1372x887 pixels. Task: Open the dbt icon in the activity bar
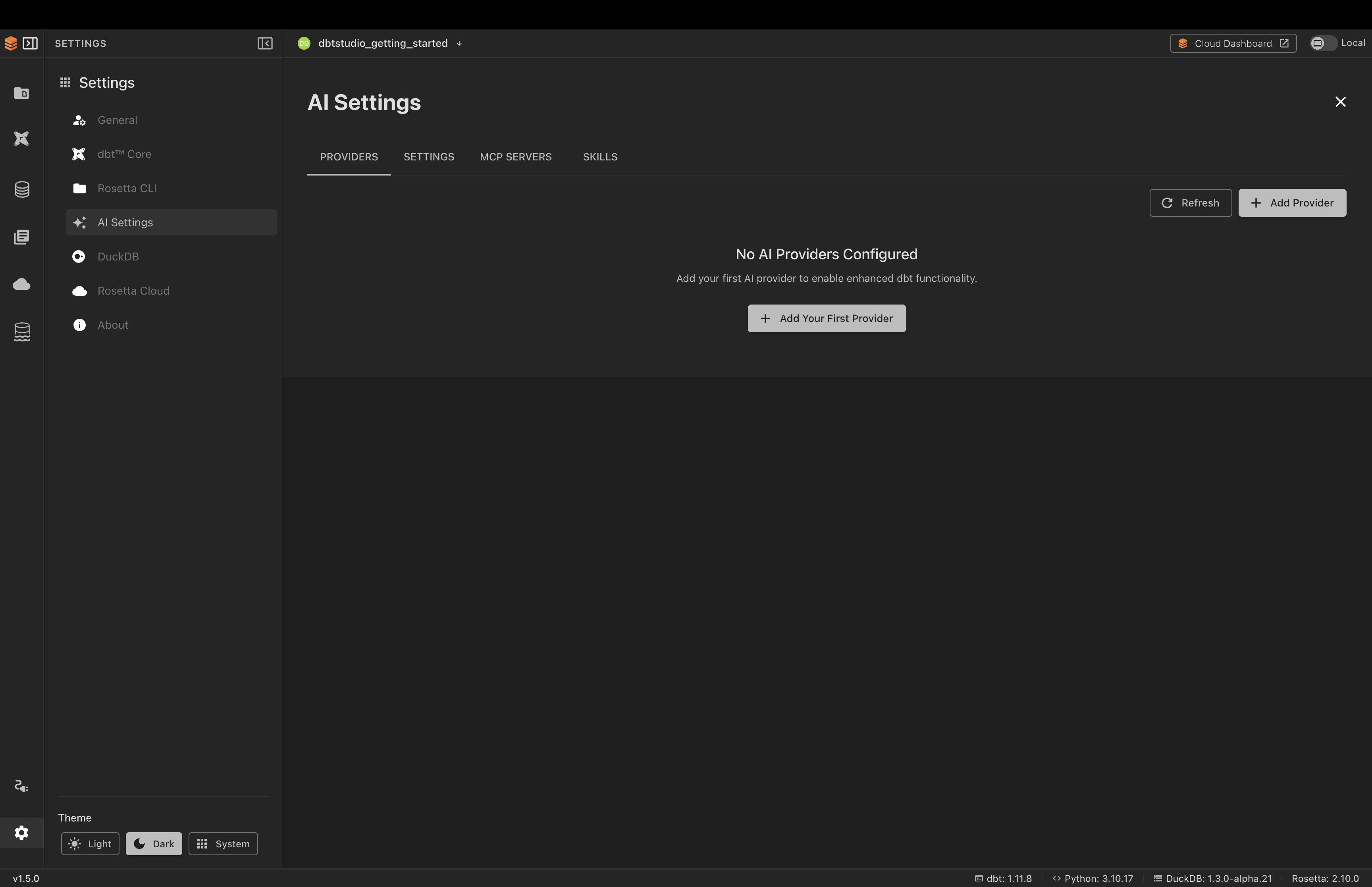(22, 138)
